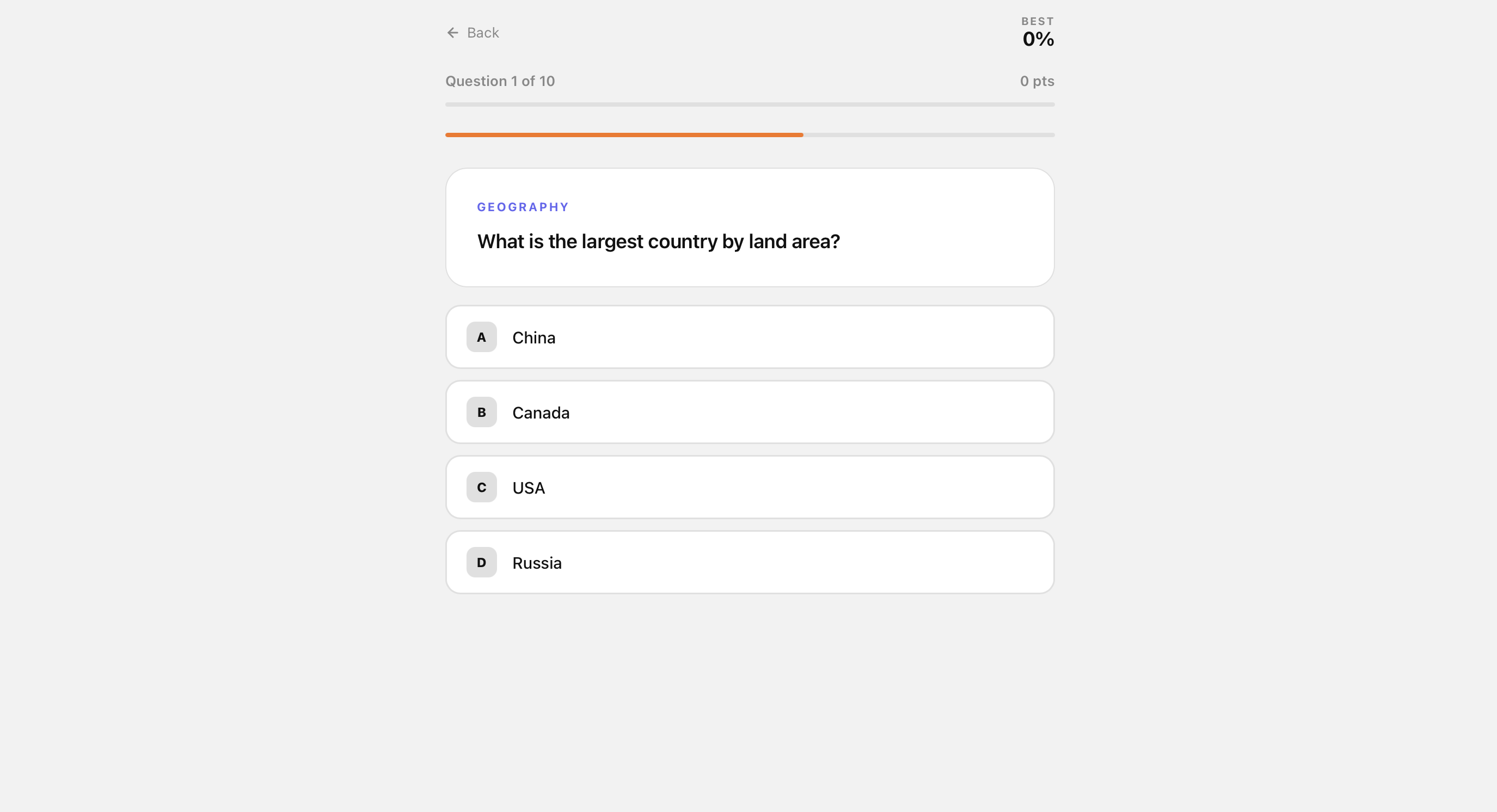Click the Question 1 of 10 label
This screenshot has width=1497, height=812.
(500, 81)
